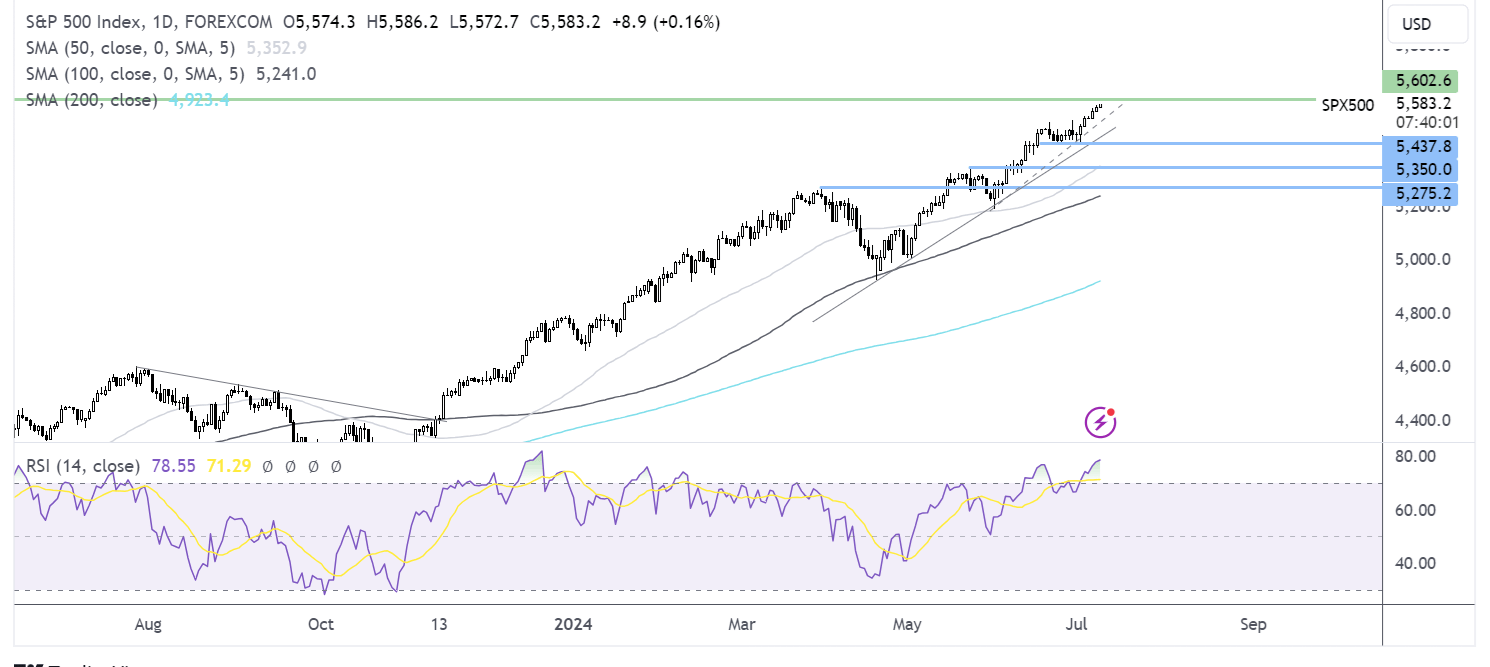This screenshot has height=667, width=1490.
Task: Click the countdown timer 07:40:01
Action: coord(1425,122)
